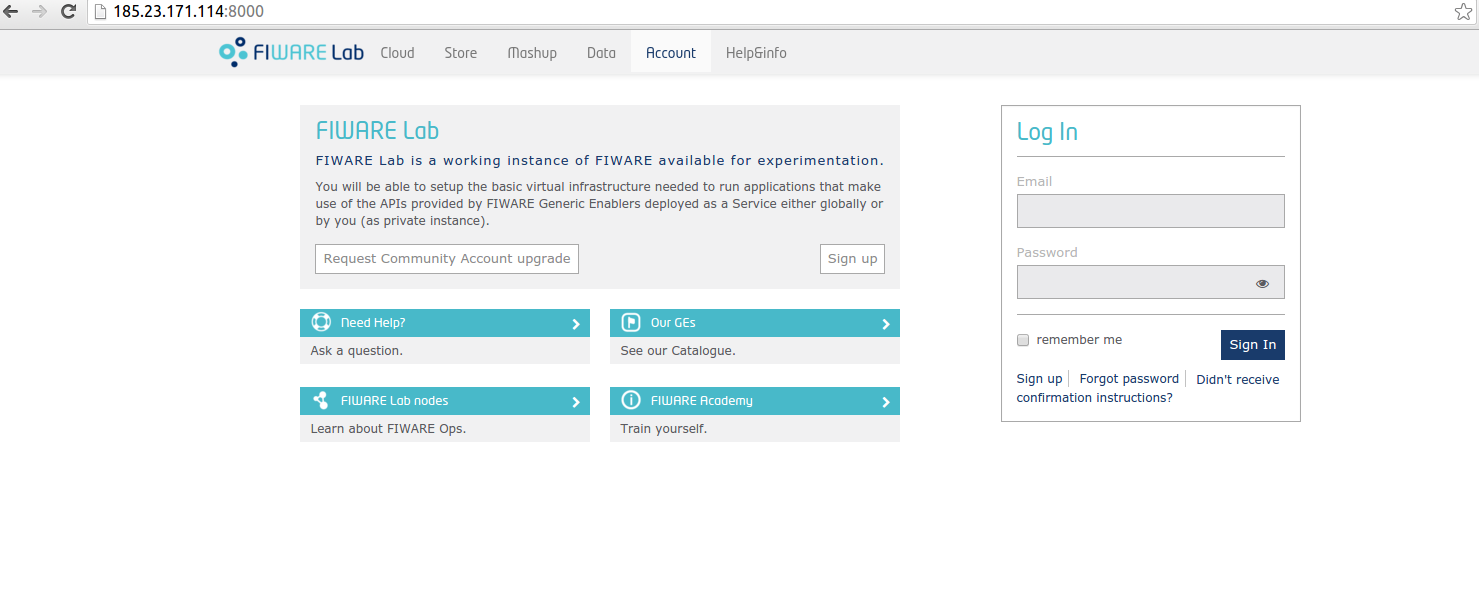Viewport: 1479px width, 597px height.
Task: Click the FIWARE Lab logo
Action: [291, 52]
